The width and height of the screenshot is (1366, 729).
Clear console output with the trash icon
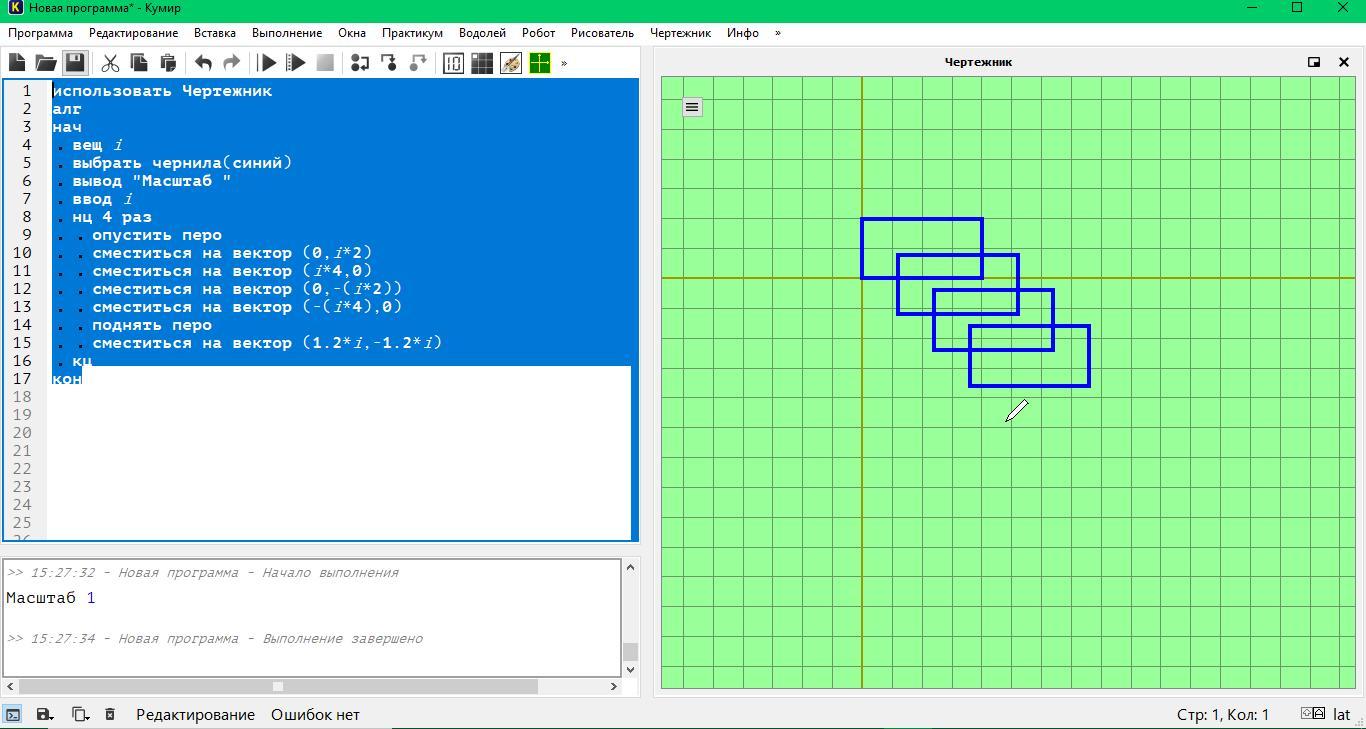point(110,714)
